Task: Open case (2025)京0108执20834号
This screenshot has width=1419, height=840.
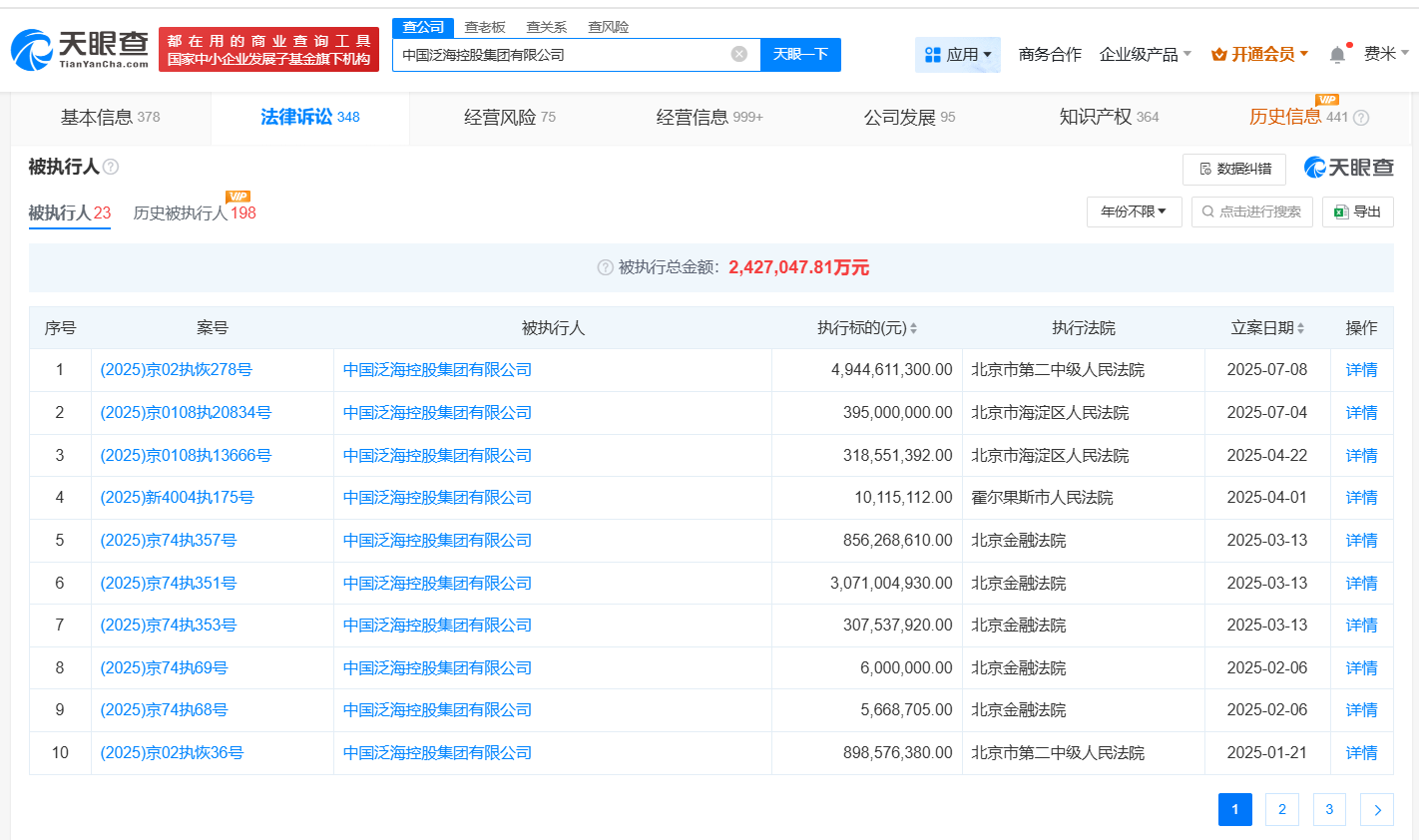Action: pos(186,413)
